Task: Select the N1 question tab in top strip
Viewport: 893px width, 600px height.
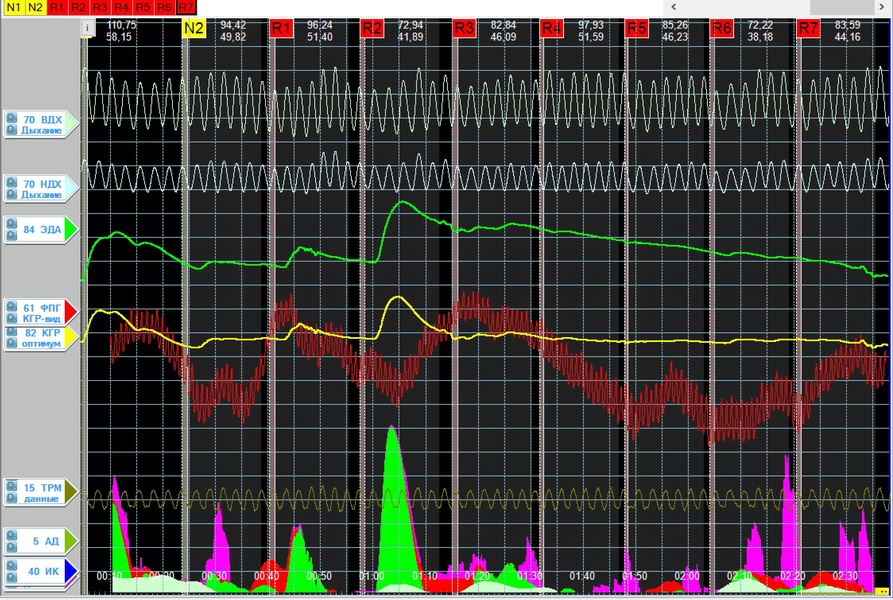Action: (x=12, y=7)
